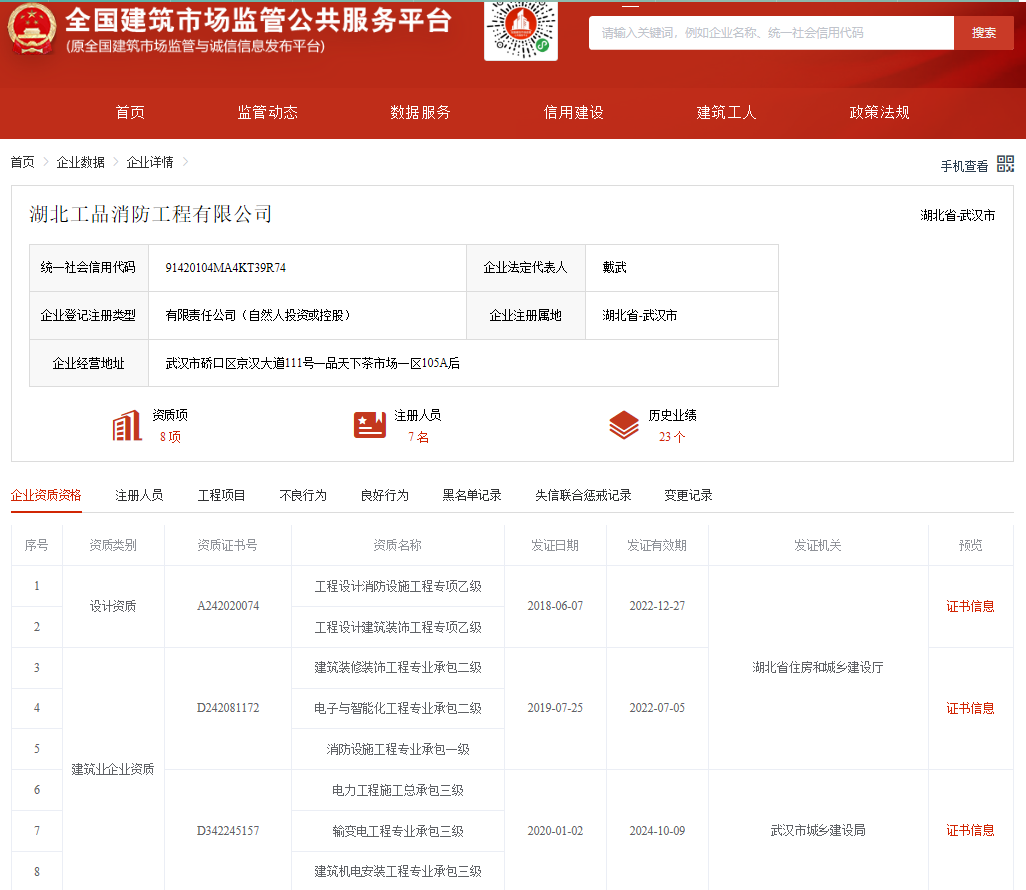Click issuing authority 湖北省住房和城乡建设厅
Viewport: 1026px width, 890px height.
tap(818, 668)
